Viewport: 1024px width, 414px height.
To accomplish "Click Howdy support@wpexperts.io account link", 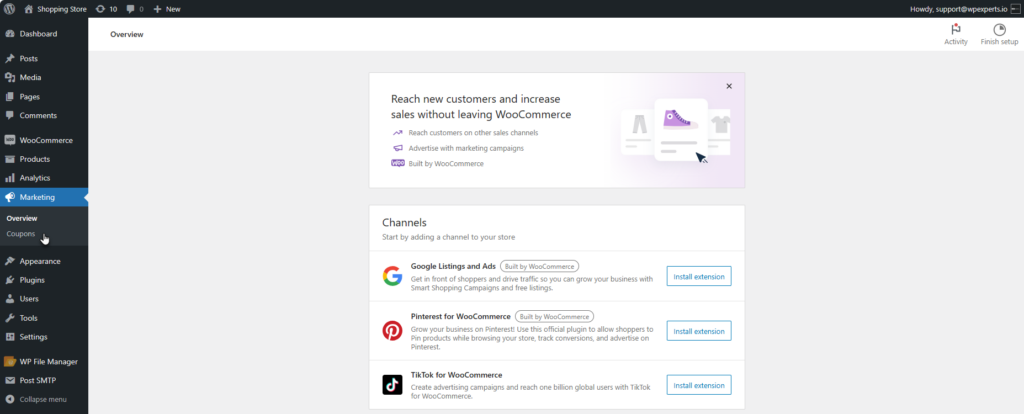I will [x=959, y=9].
